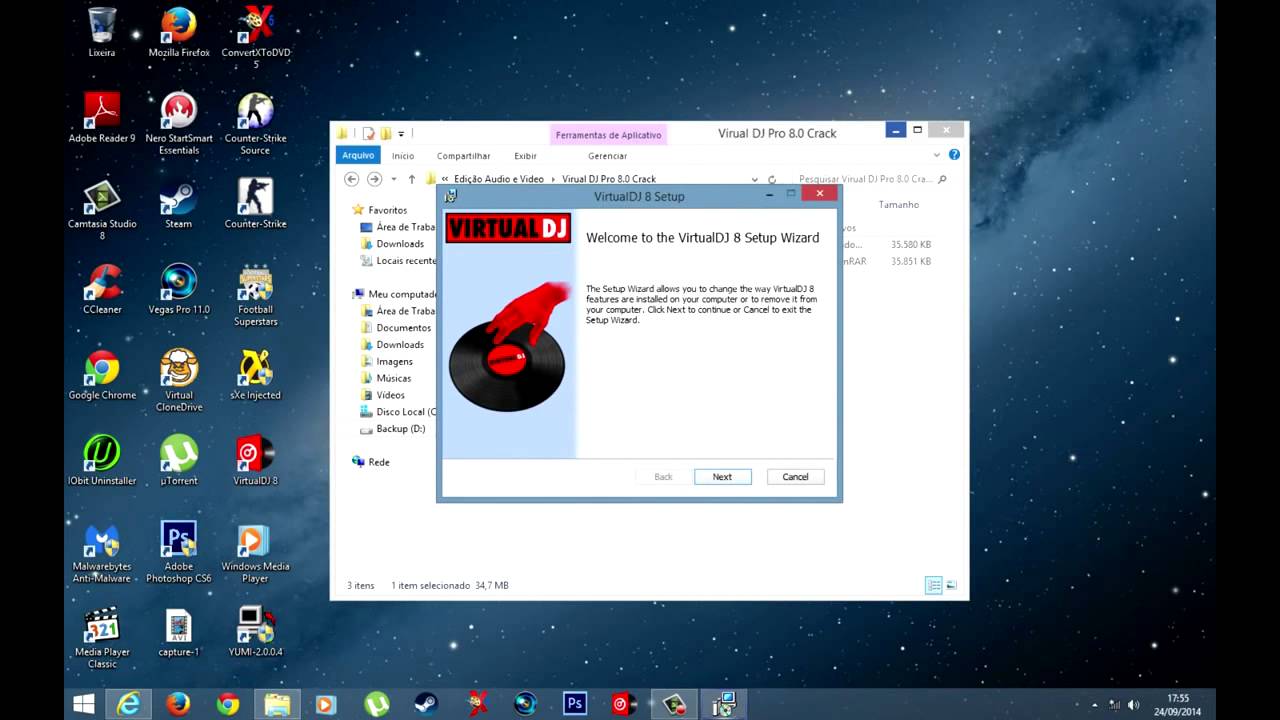Open the VirtualDJ 8 desktop icon
This screenshot has width=1280, height=720.
256,460
